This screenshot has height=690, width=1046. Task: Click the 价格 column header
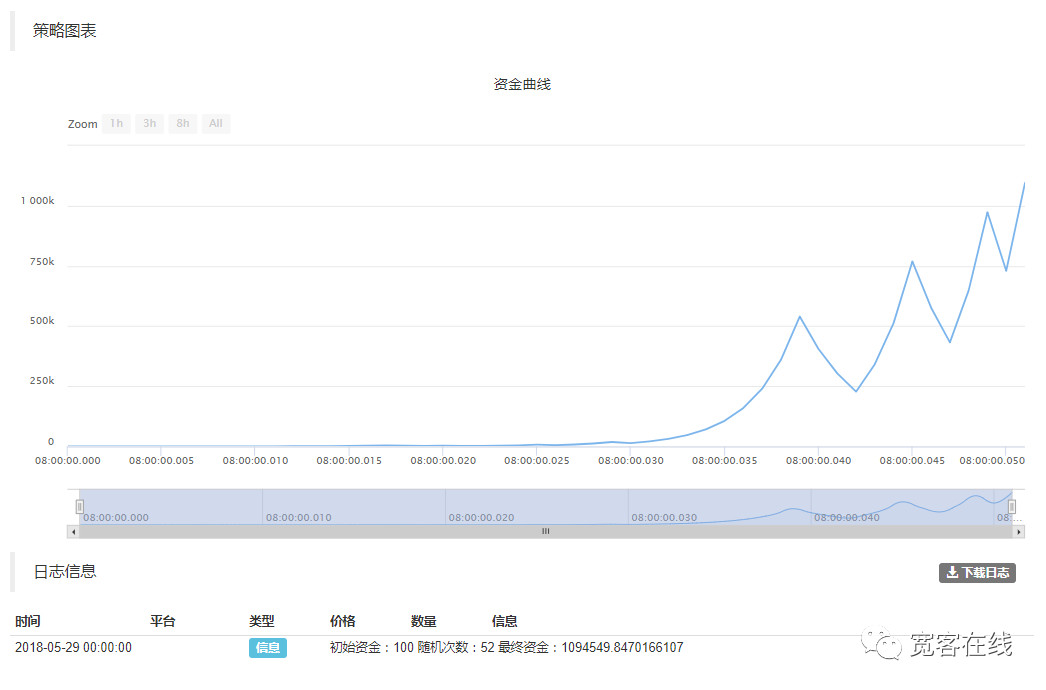[342, 621]
